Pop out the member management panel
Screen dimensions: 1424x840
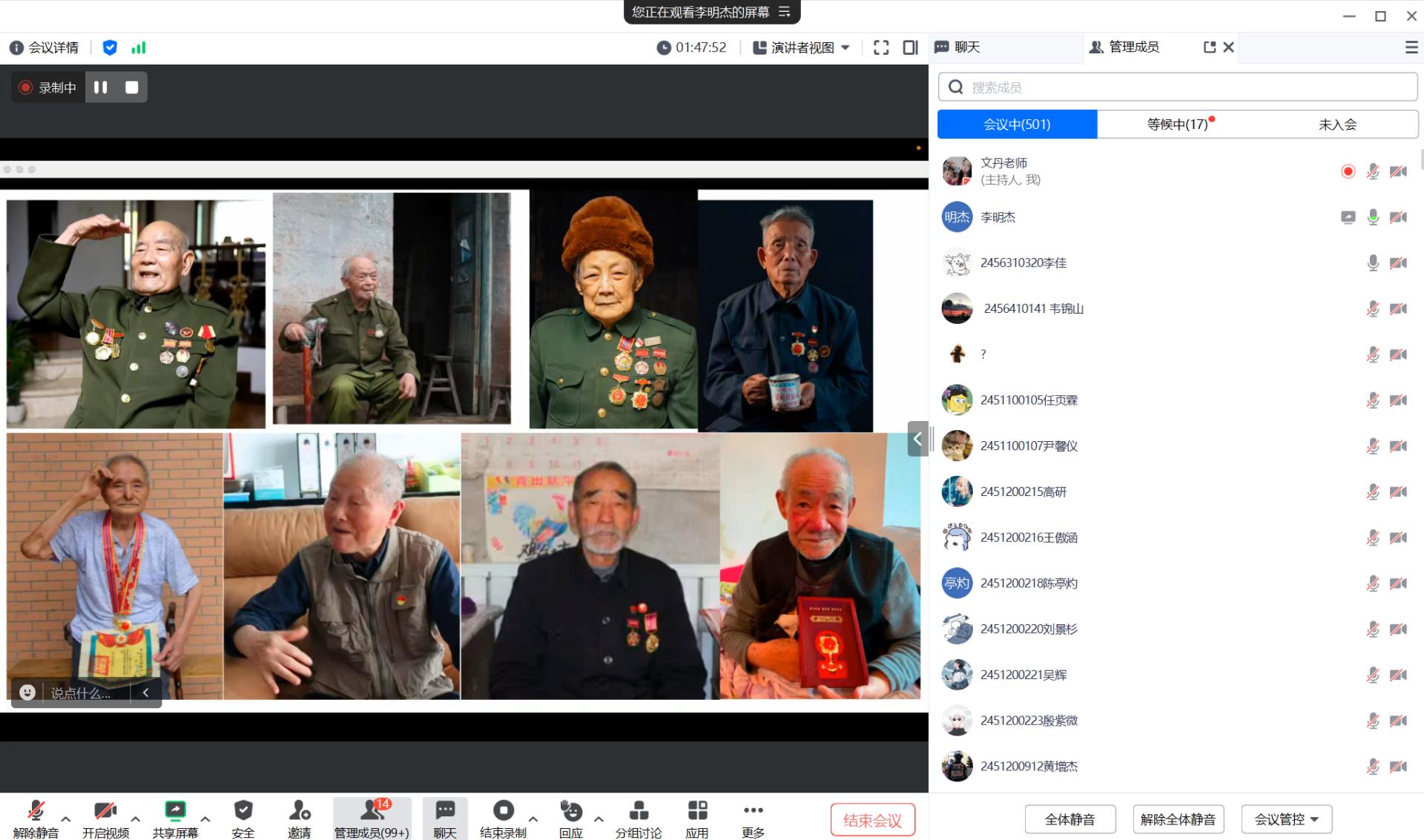pos(1209,47)
